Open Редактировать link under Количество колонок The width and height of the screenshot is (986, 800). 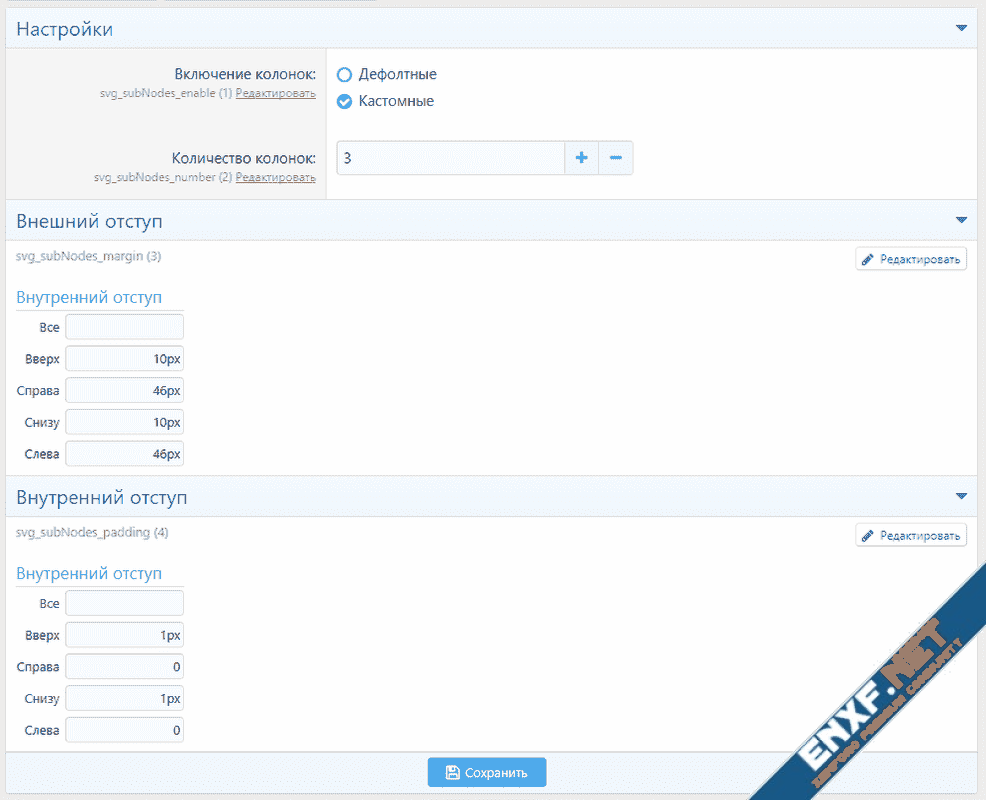point(275,178)
